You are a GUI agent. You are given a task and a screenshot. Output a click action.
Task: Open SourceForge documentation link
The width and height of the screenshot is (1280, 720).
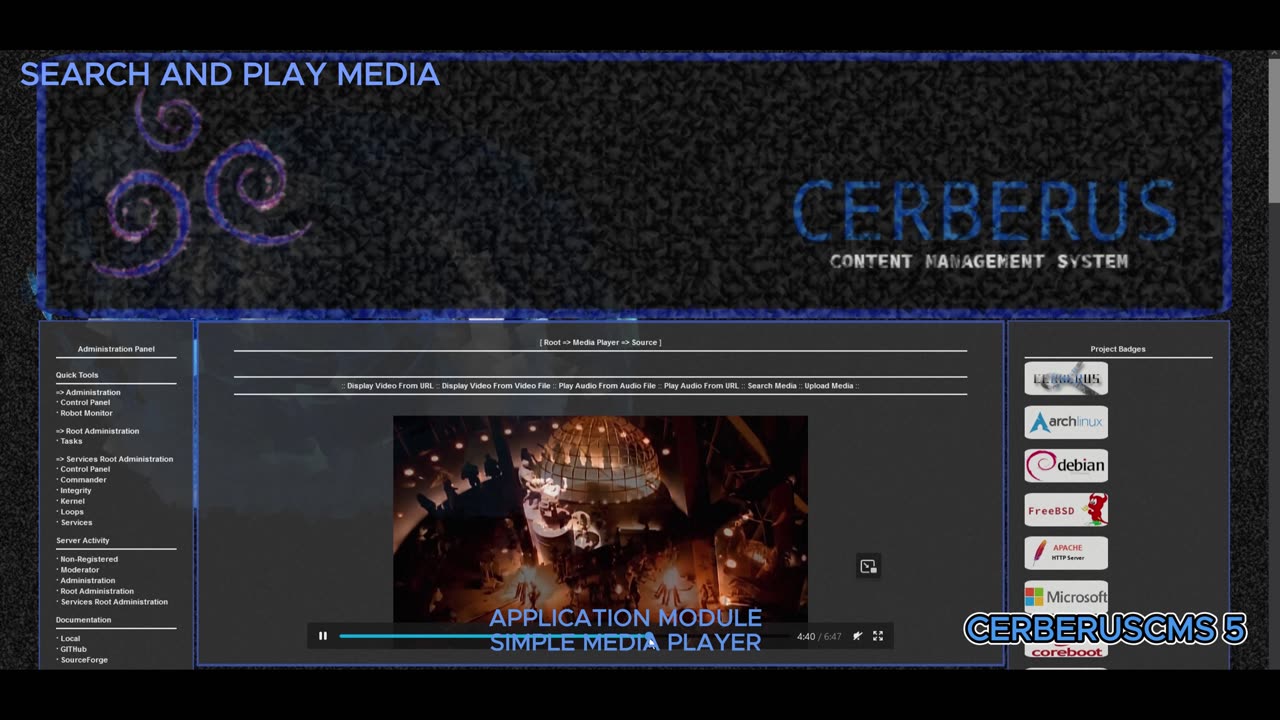(84, 660)
